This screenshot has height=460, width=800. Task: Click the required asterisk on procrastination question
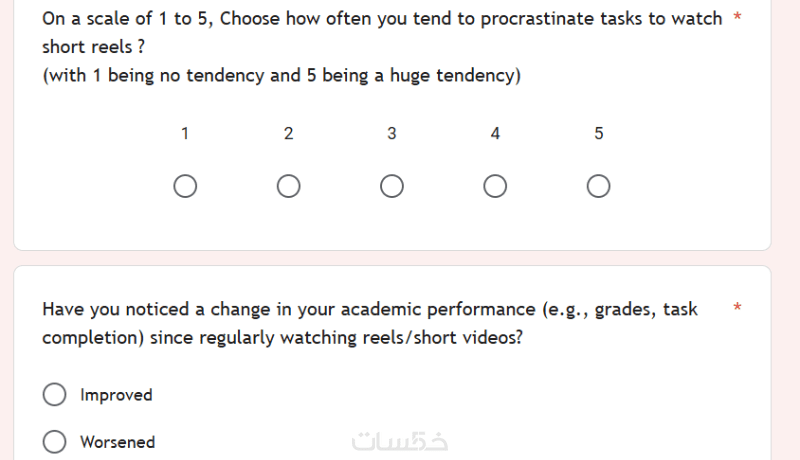[737, 19]
